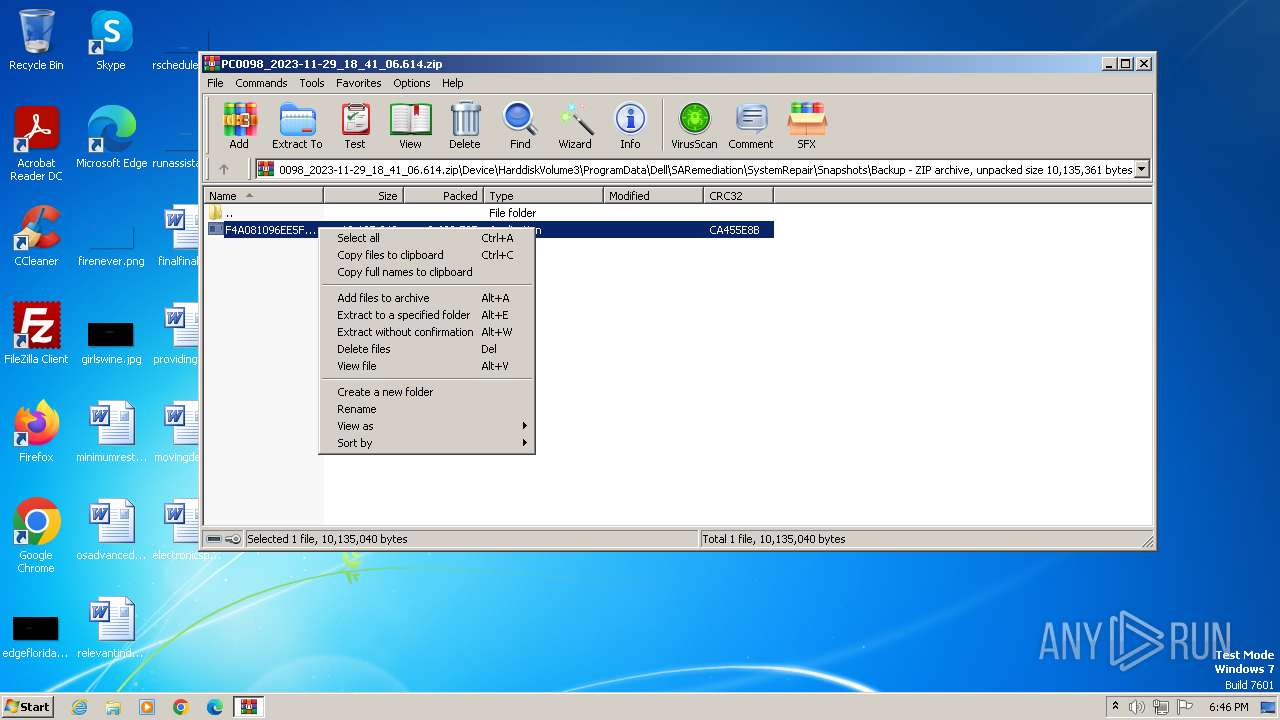The image size is (1280, 720).
Task: Open Chrome from the taskbar
Action: pyautogui.click(x=181, y=707)
